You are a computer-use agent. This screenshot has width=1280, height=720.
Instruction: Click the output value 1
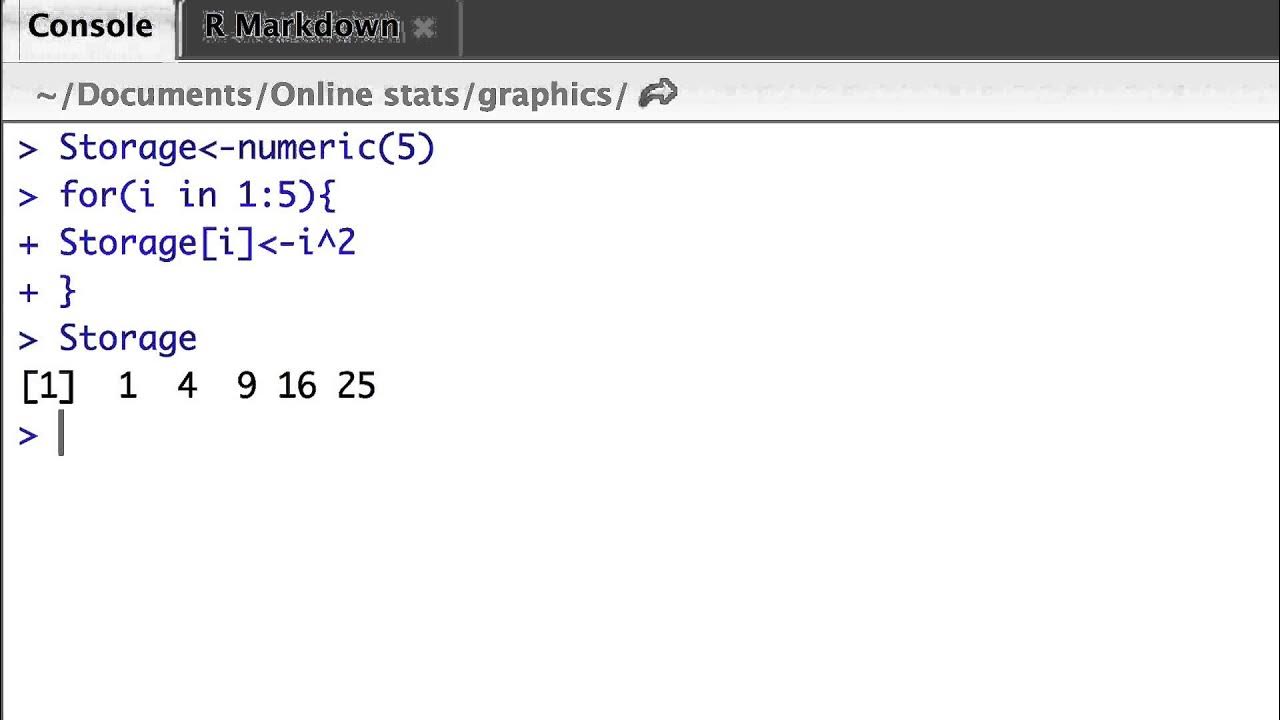(127, 387)
